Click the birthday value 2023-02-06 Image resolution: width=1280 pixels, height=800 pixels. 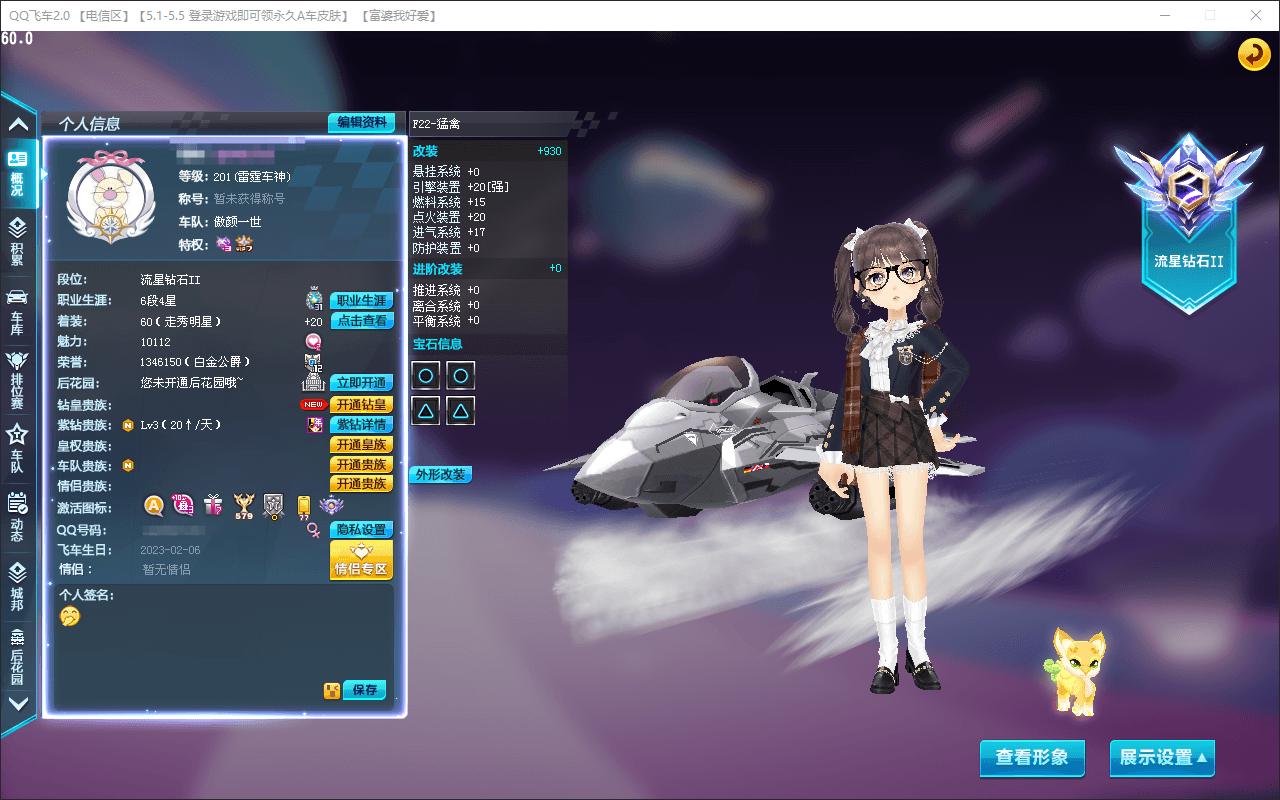pyautogui.click(x=171, y=550)
